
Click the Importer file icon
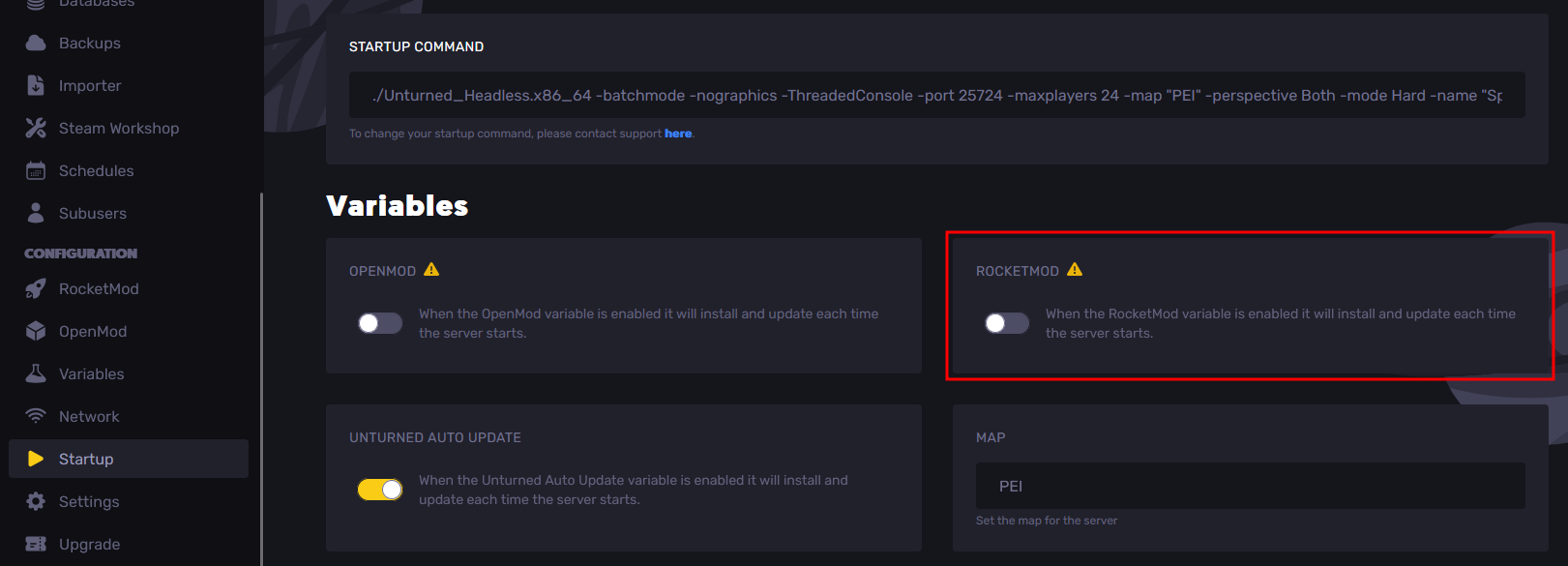[x=36, y=85]
